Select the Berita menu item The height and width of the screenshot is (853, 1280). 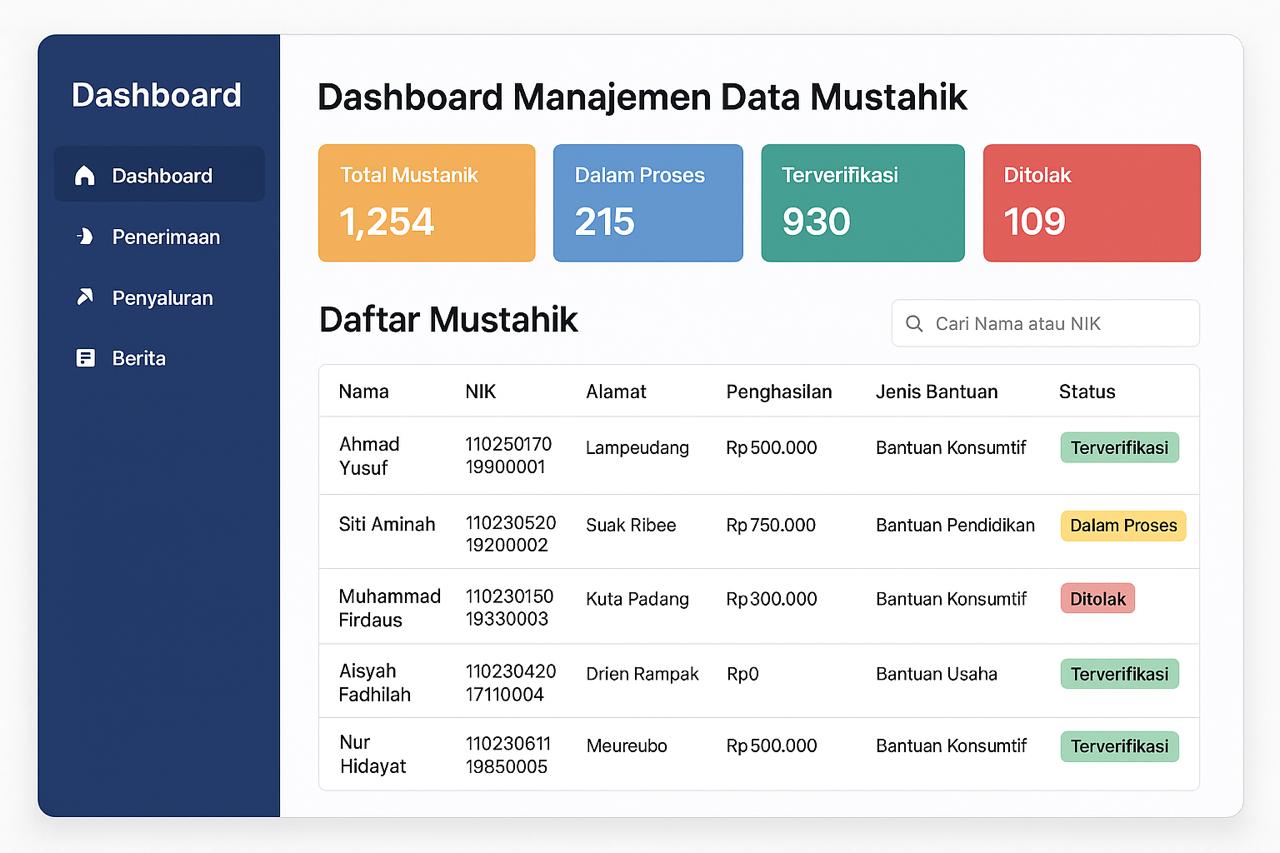pos(139,358)
